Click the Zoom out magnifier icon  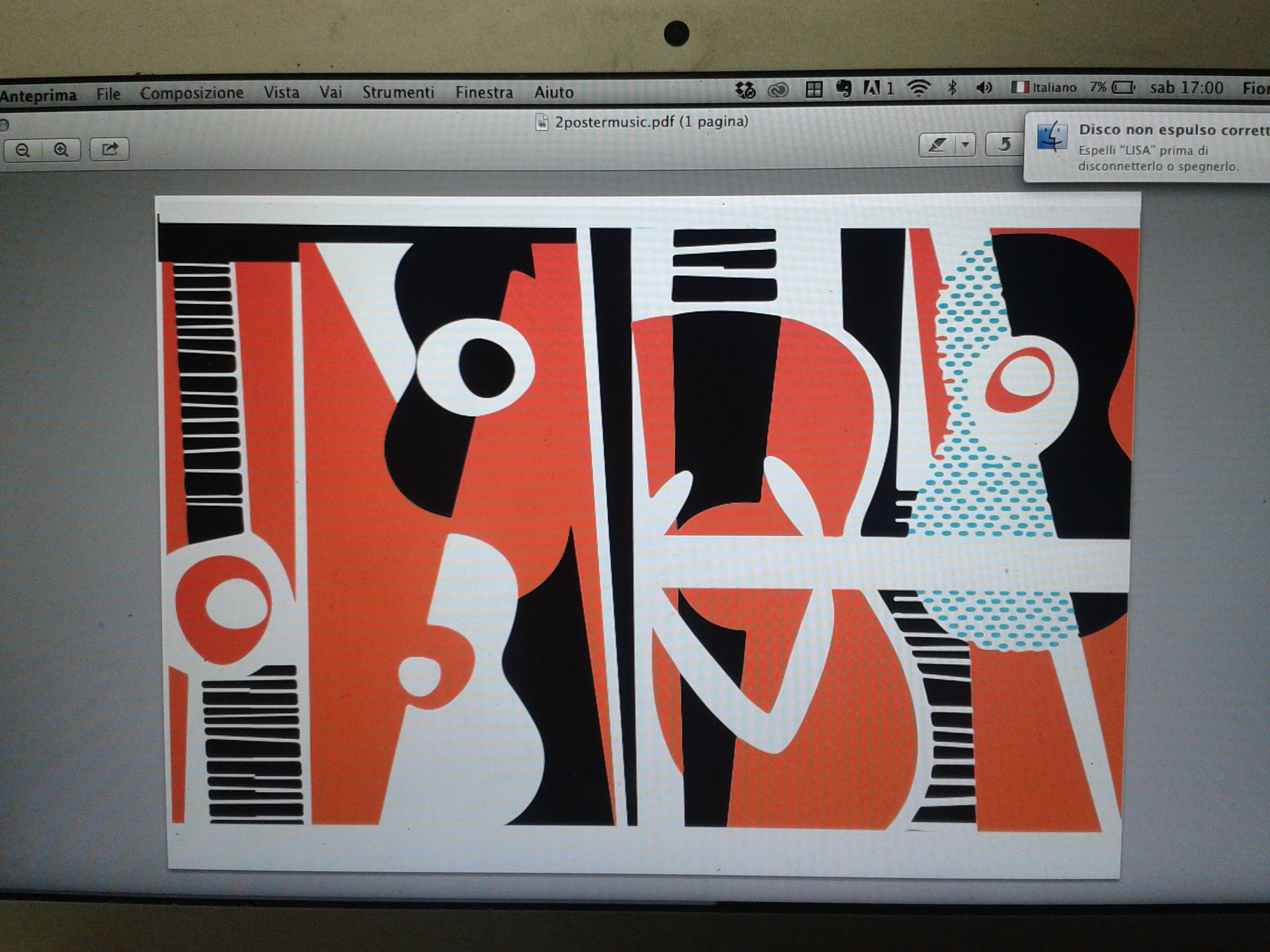(23, 150)
